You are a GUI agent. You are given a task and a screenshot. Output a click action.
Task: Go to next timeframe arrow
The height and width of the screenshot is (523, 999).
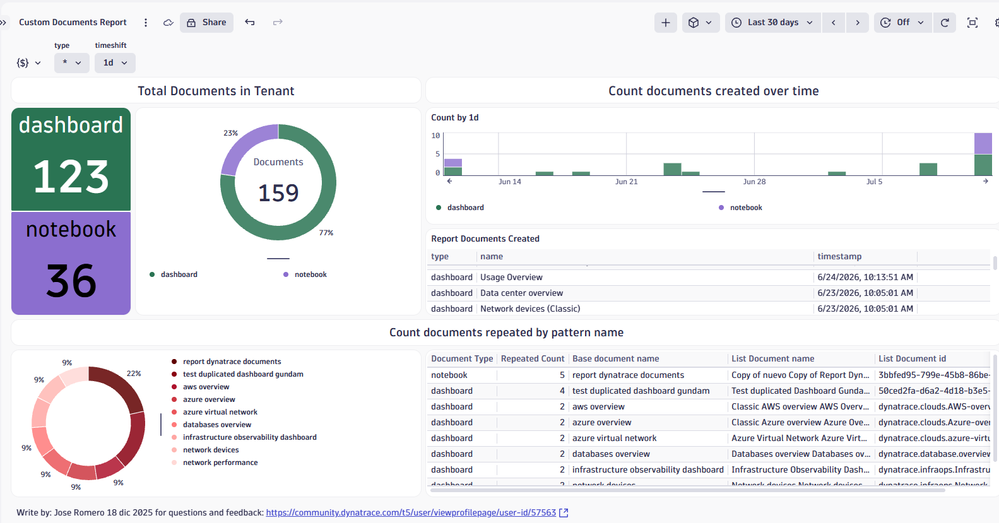[858, 22]
